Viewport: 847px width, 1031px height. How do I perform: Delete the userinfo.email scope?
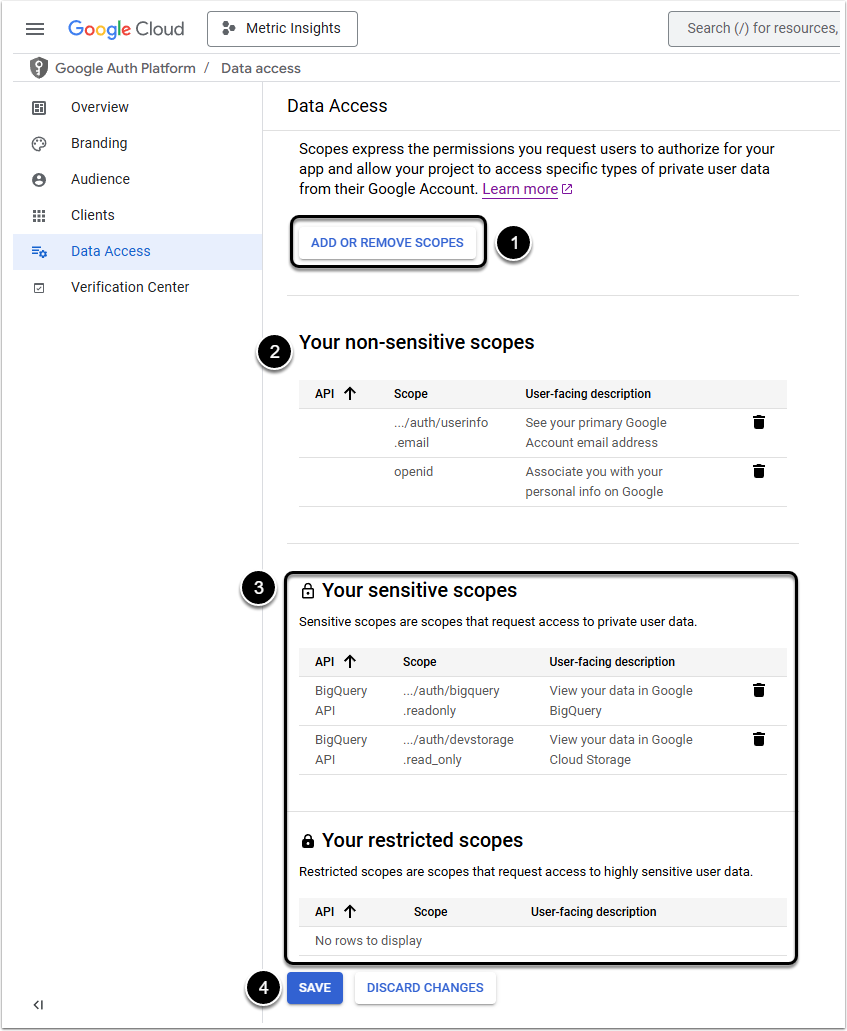tap(759, 423)
